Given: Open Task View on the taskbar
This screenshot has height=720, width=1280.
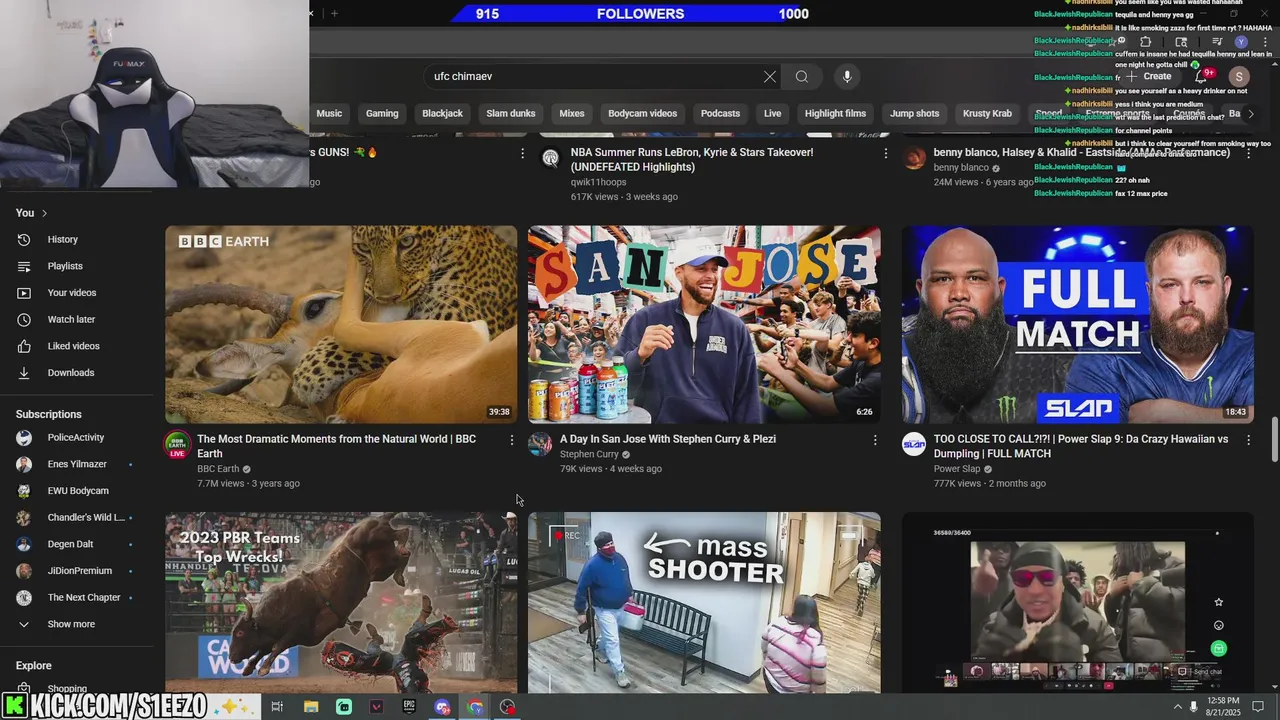Looking at the screenshot, I should point(277,707).
